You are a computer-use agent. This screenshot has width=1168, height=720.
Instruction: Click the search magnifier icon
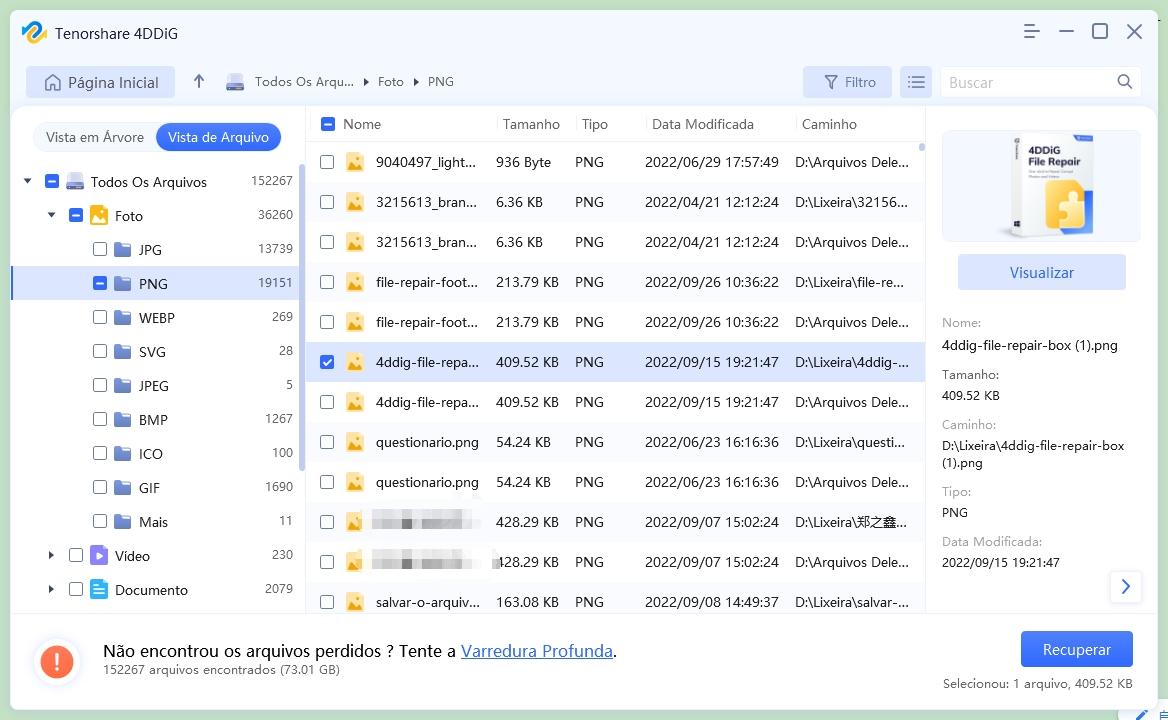[x=1125, y=82]
